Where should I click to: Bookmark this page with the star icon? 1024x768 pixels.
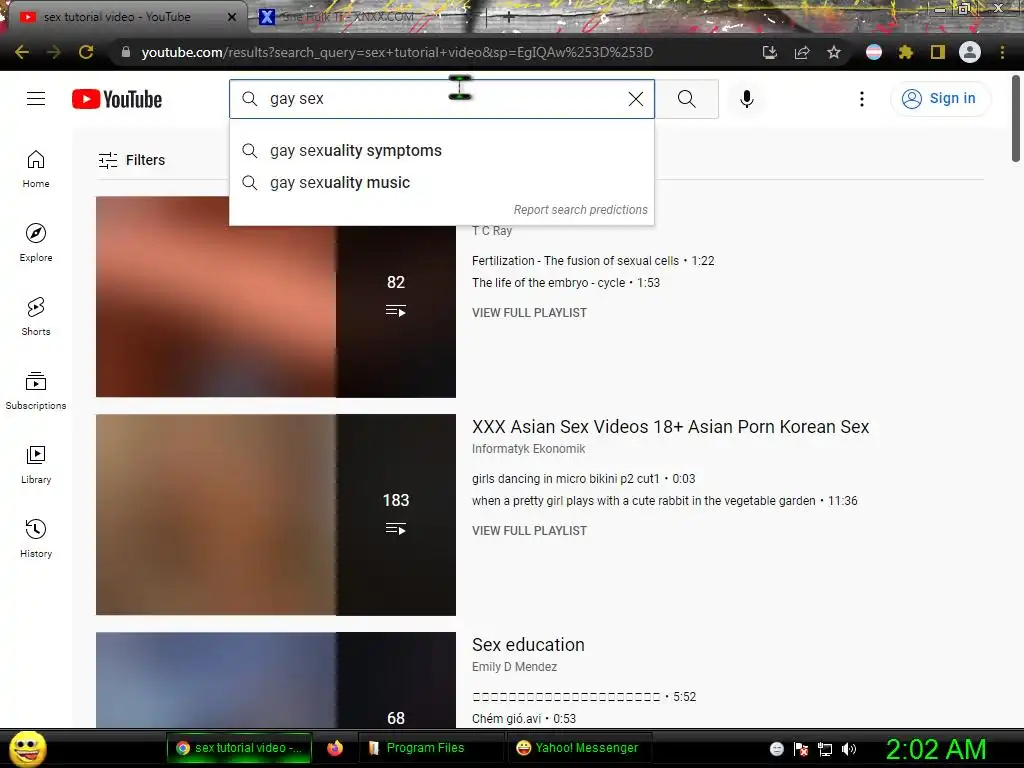(834, 52)
